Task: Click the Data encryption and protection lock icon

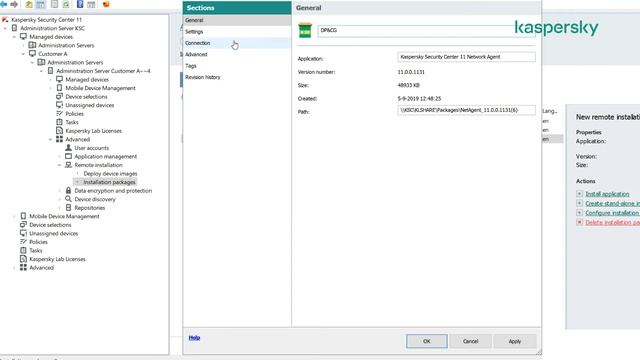Action: tap(69, 191)
